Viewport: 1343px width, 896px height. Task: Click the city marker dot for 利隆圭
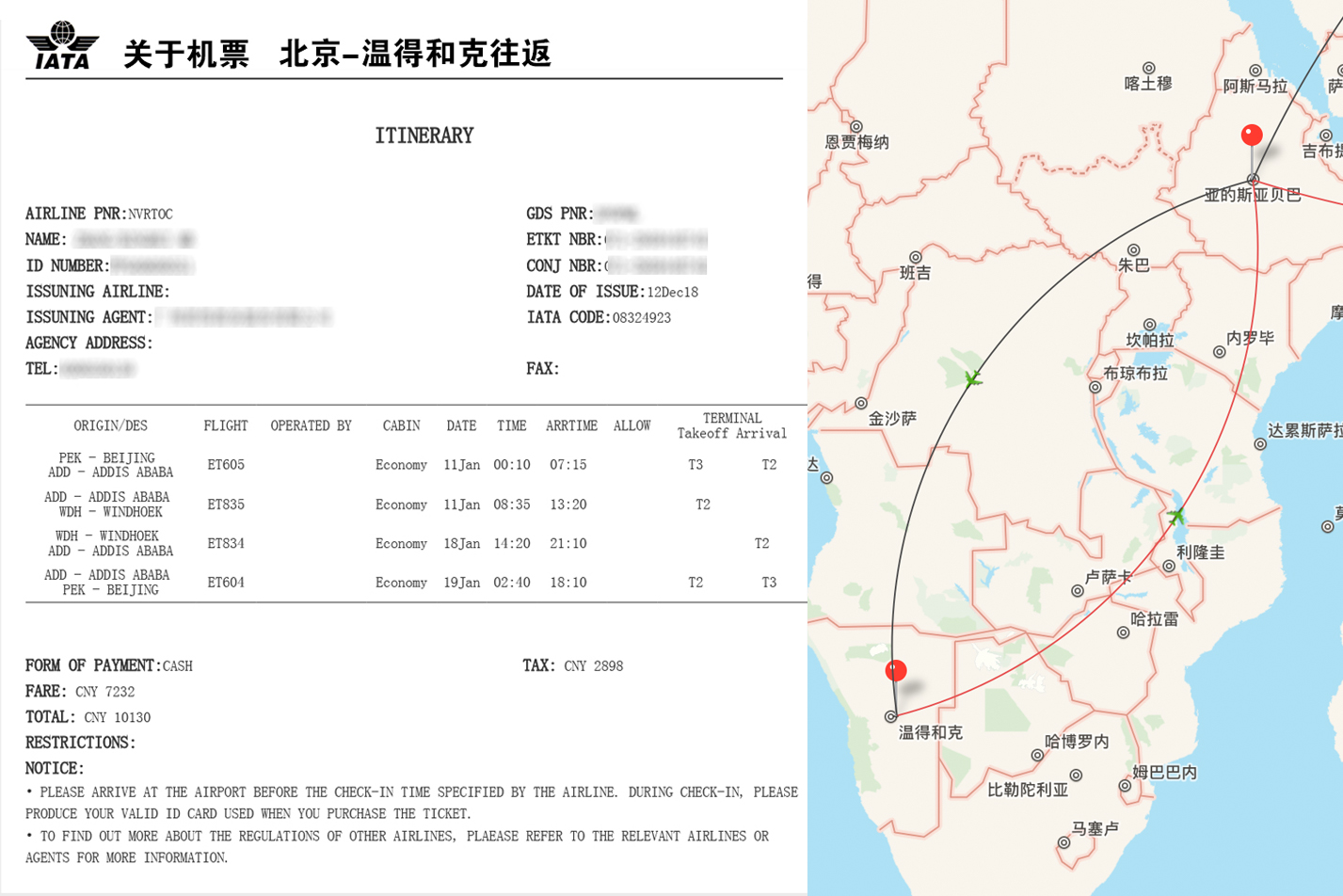click(x=1168, y=566)
